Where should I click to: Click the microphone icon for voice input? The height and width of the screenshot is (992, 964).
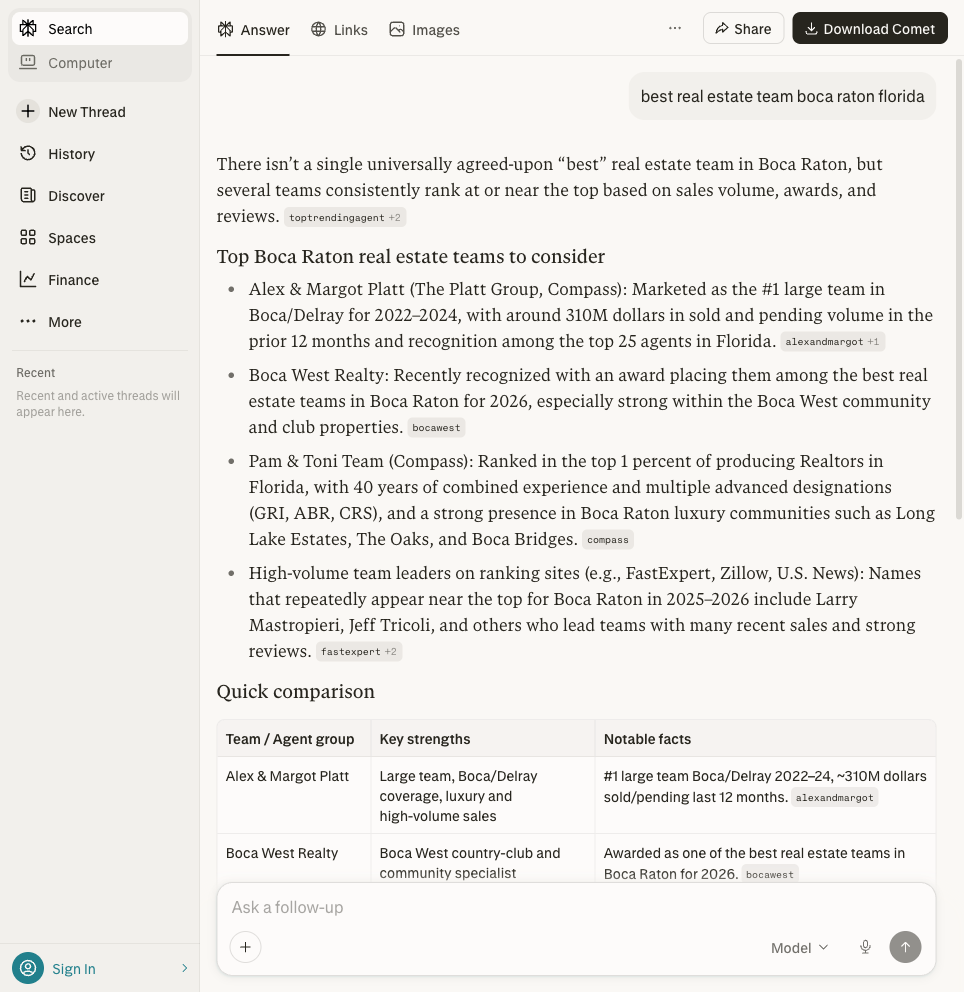click(x=865, y=947)
